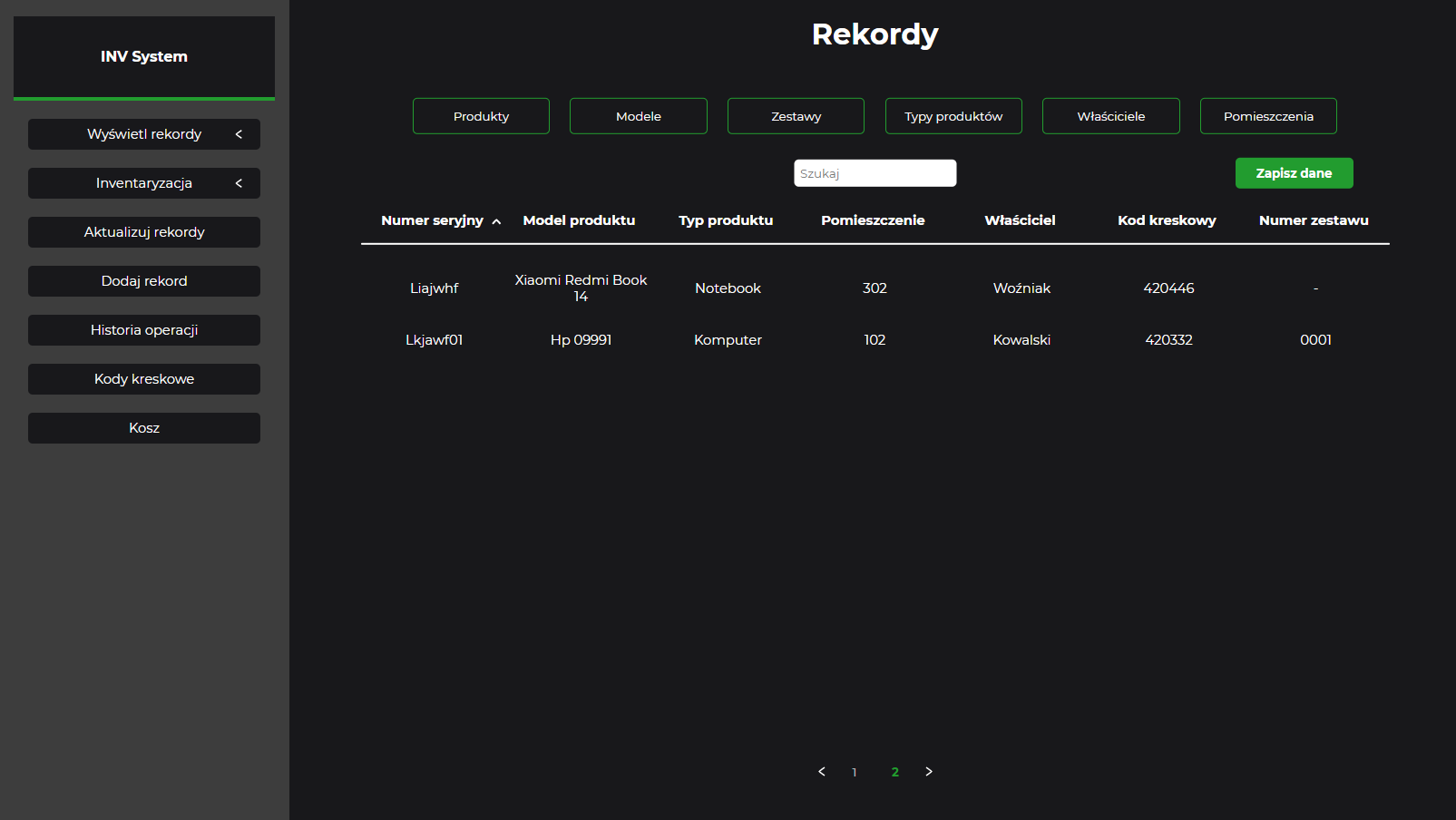Click the sort arrow next to Numer seryjny
Viewport: 1456px width, 820px height.
[497, 220]
